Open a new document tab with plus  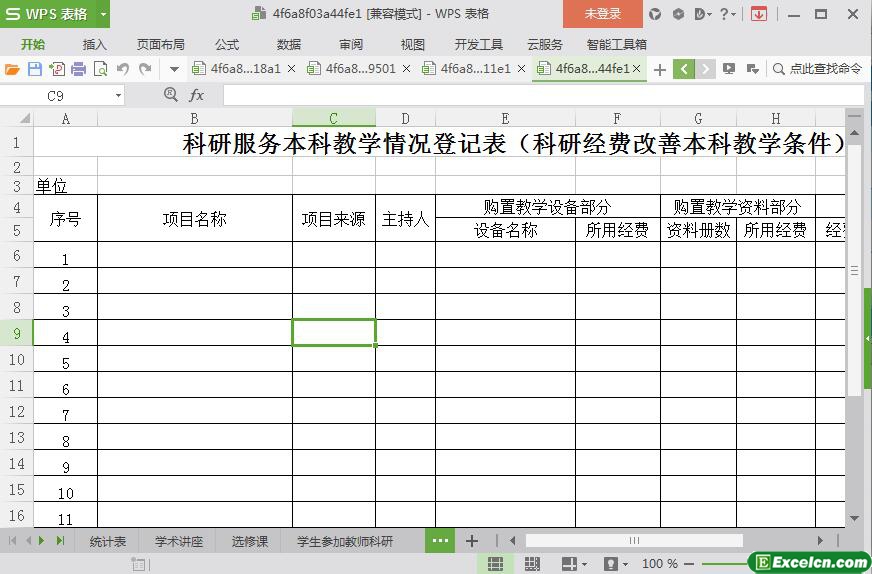pyautogui.click(x=659, y=69)
